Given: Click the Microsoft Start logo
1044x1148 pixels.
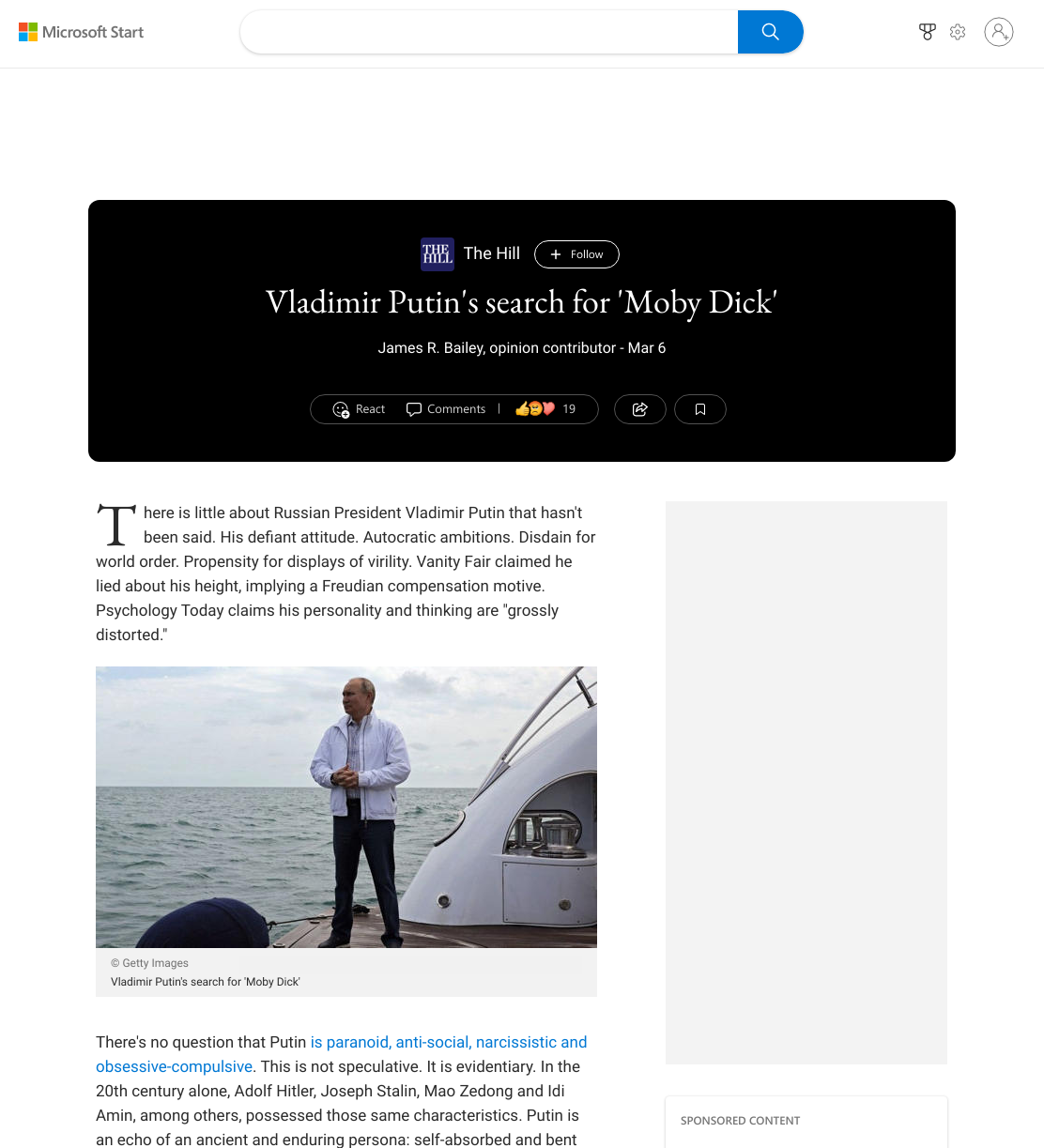Looking at the screenshot, I should coord(81,32).
